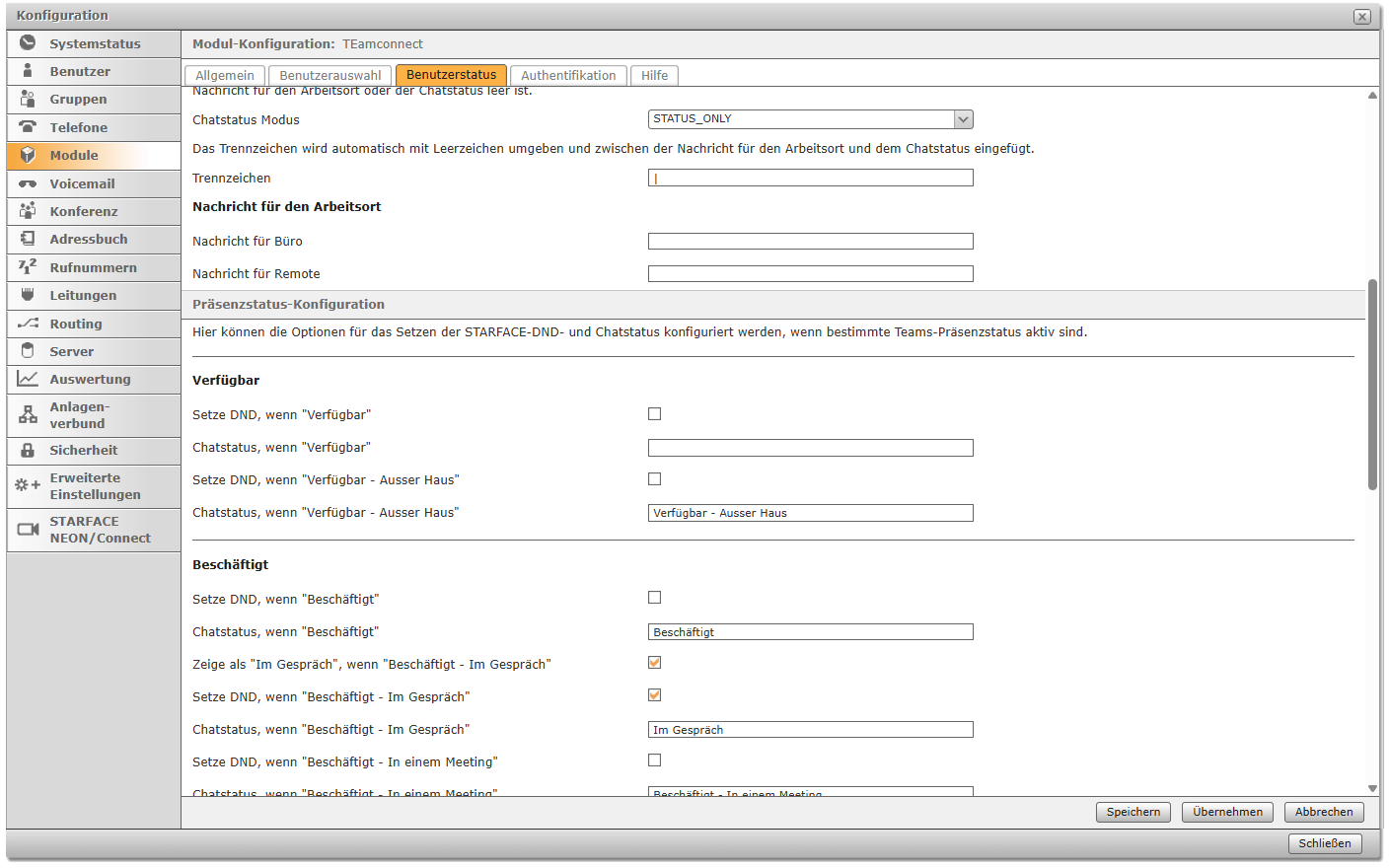Uncheck Zeige als "Im Gespräch" checkbox

(x=654, y=663)
